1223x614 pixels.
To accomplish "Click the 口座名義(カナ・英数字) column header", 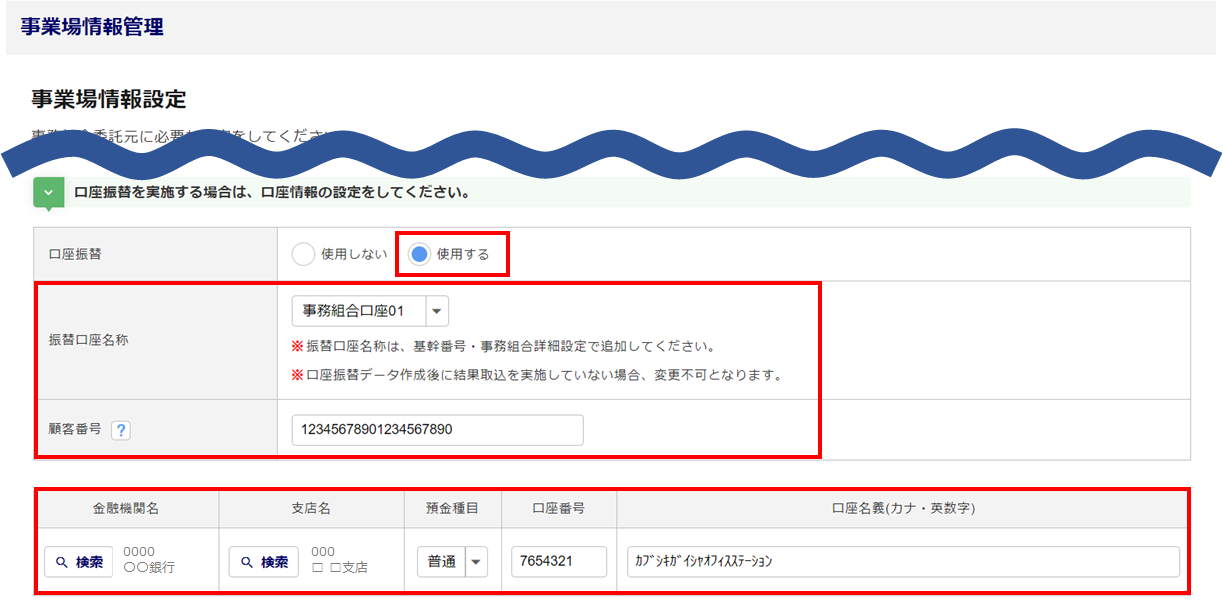I will pos(903,508).
